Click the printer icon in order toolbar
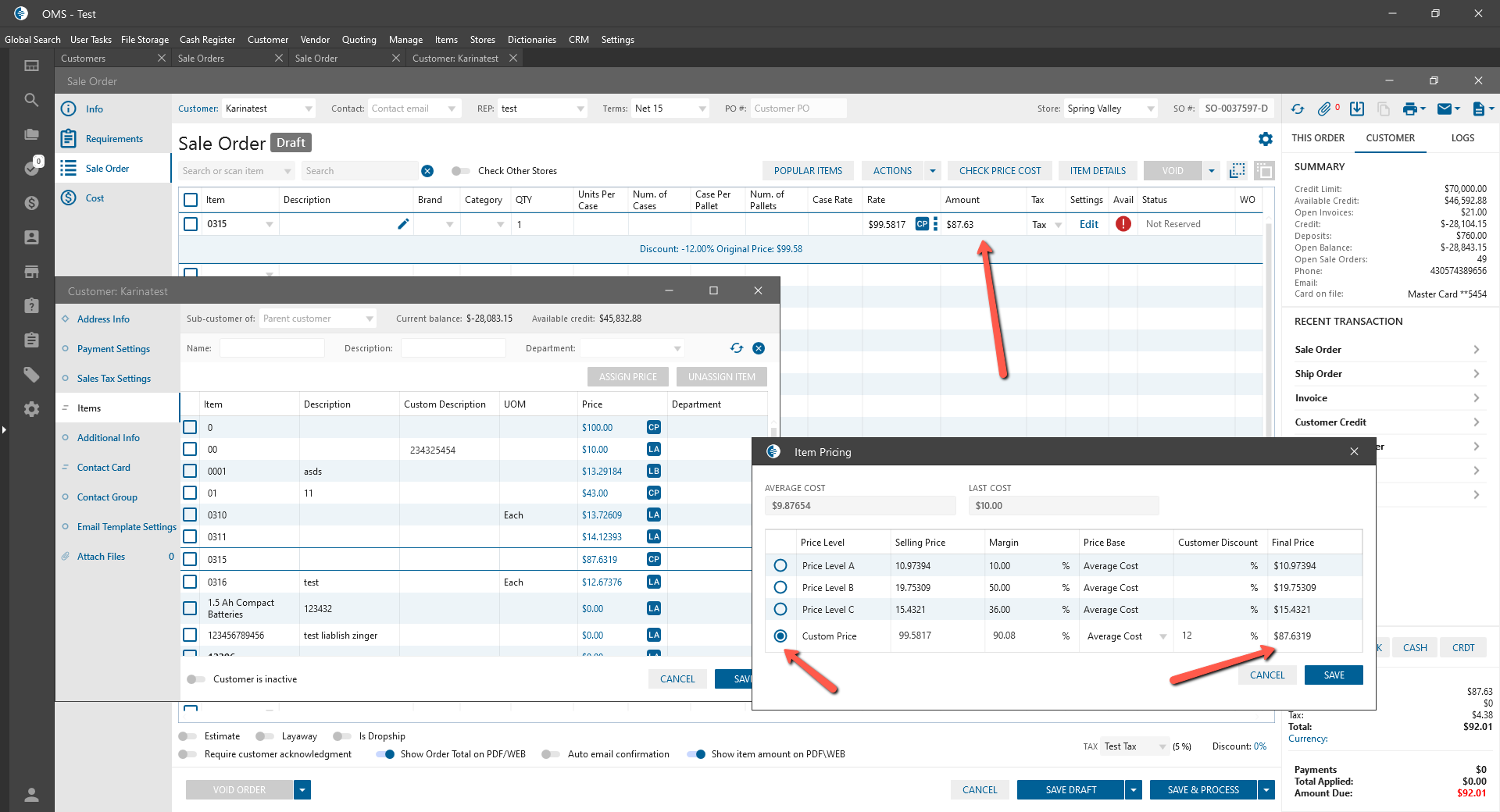Image resolution: width=1500 pixels, height=812 pixels. (1409, 109)
